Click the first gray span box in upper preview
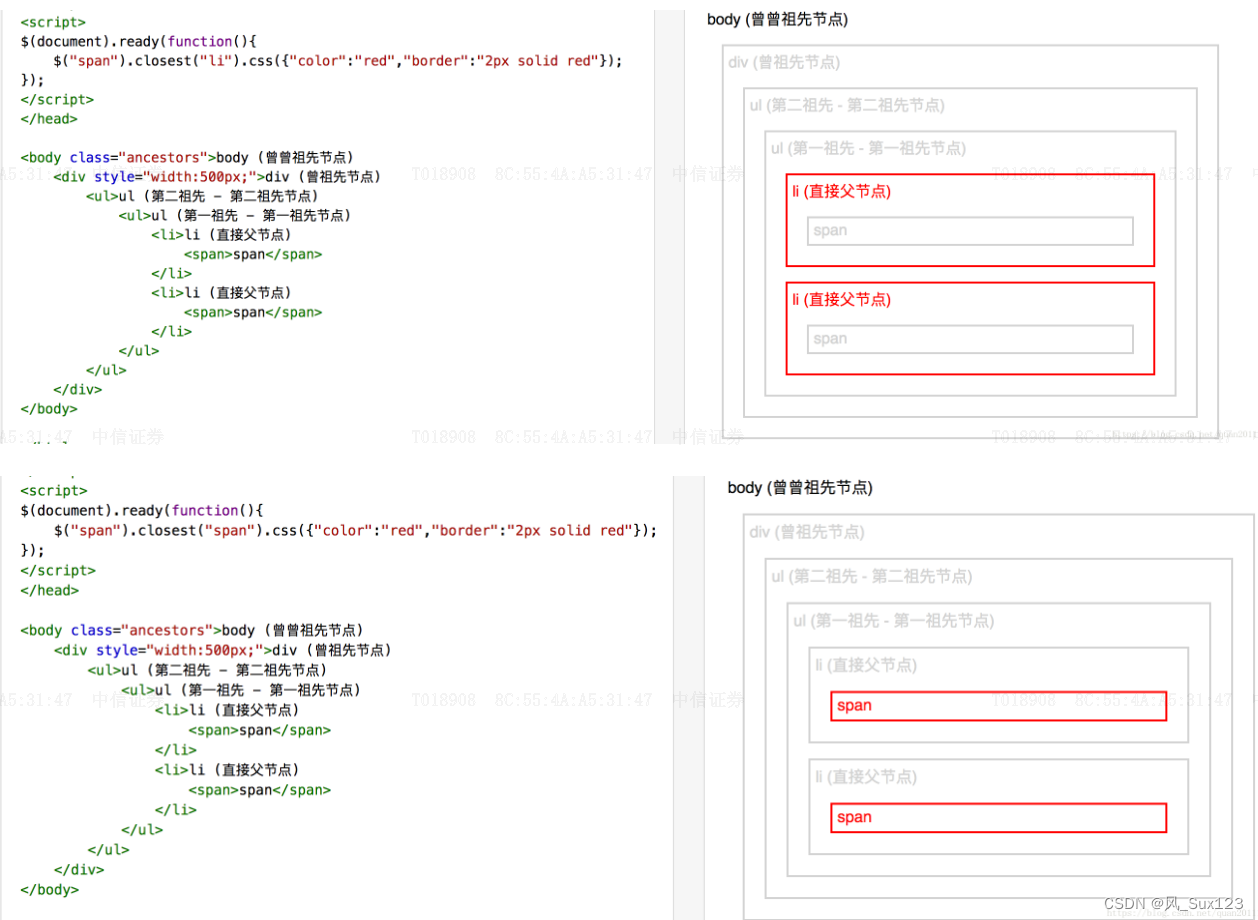 coord(970,231)
